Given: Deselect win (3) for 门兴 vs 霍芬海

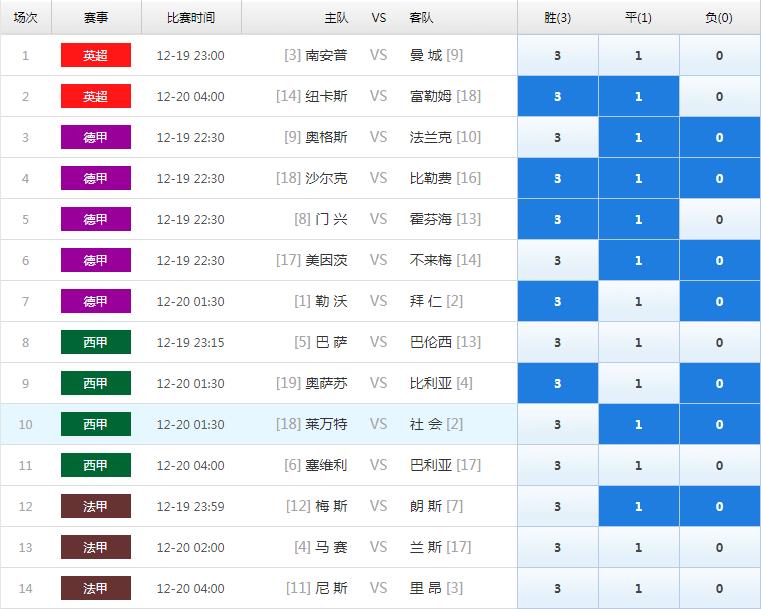Looking at the screenshot, I should point(558,219).
